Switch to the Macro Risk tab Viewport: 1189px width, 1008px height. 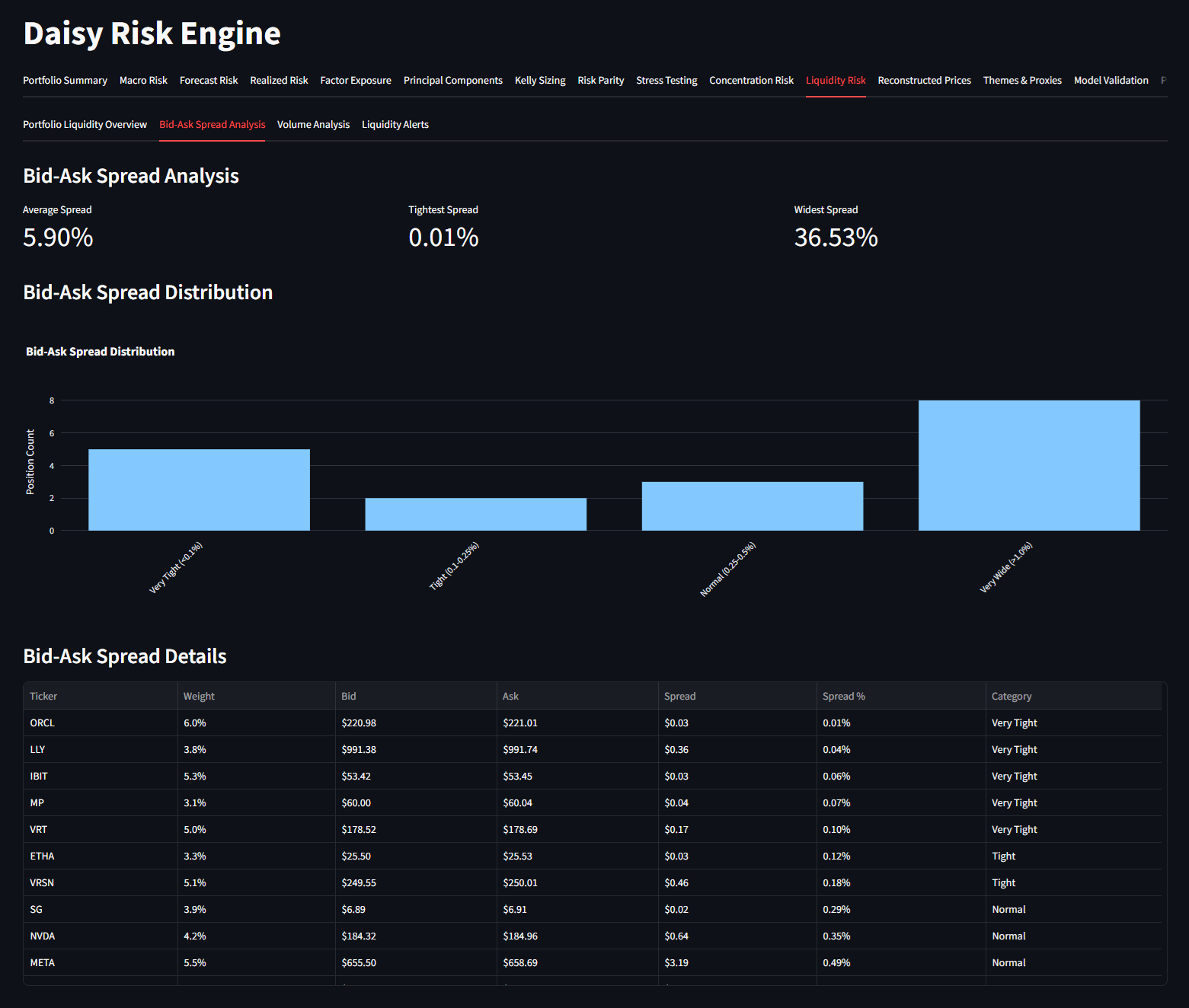click(x=143, y=80)
